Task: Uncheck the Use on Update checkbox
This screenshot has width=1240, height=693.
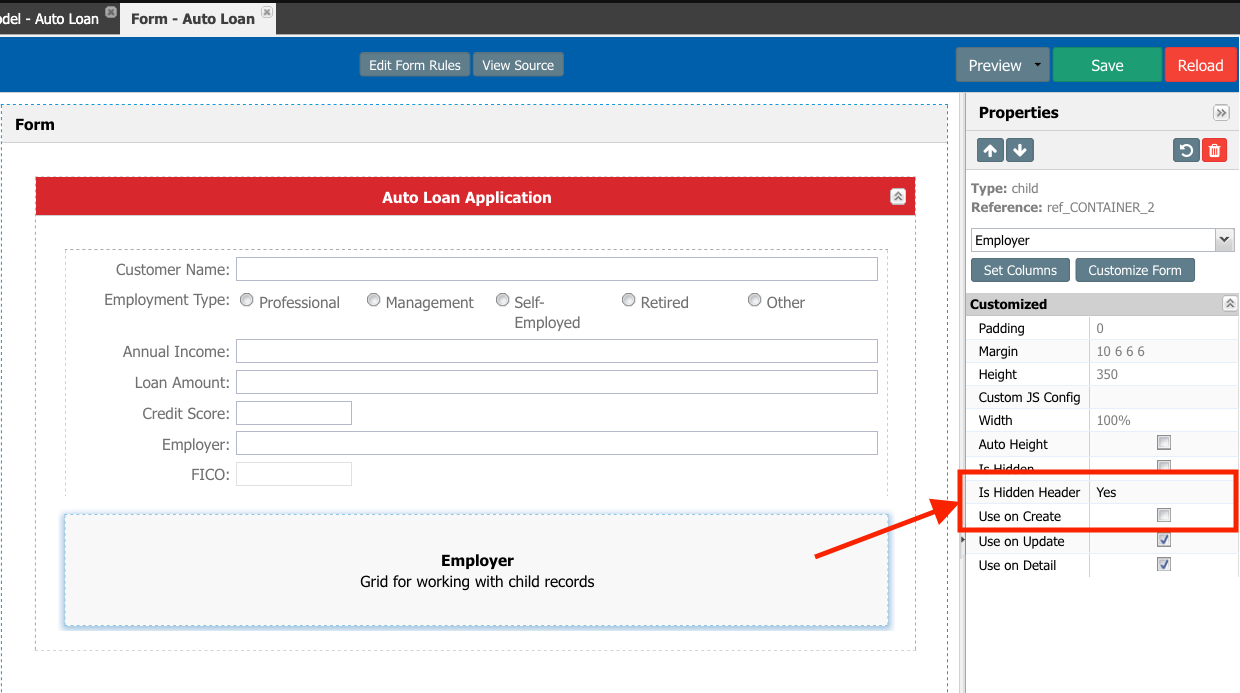Action: [1163, 540]
